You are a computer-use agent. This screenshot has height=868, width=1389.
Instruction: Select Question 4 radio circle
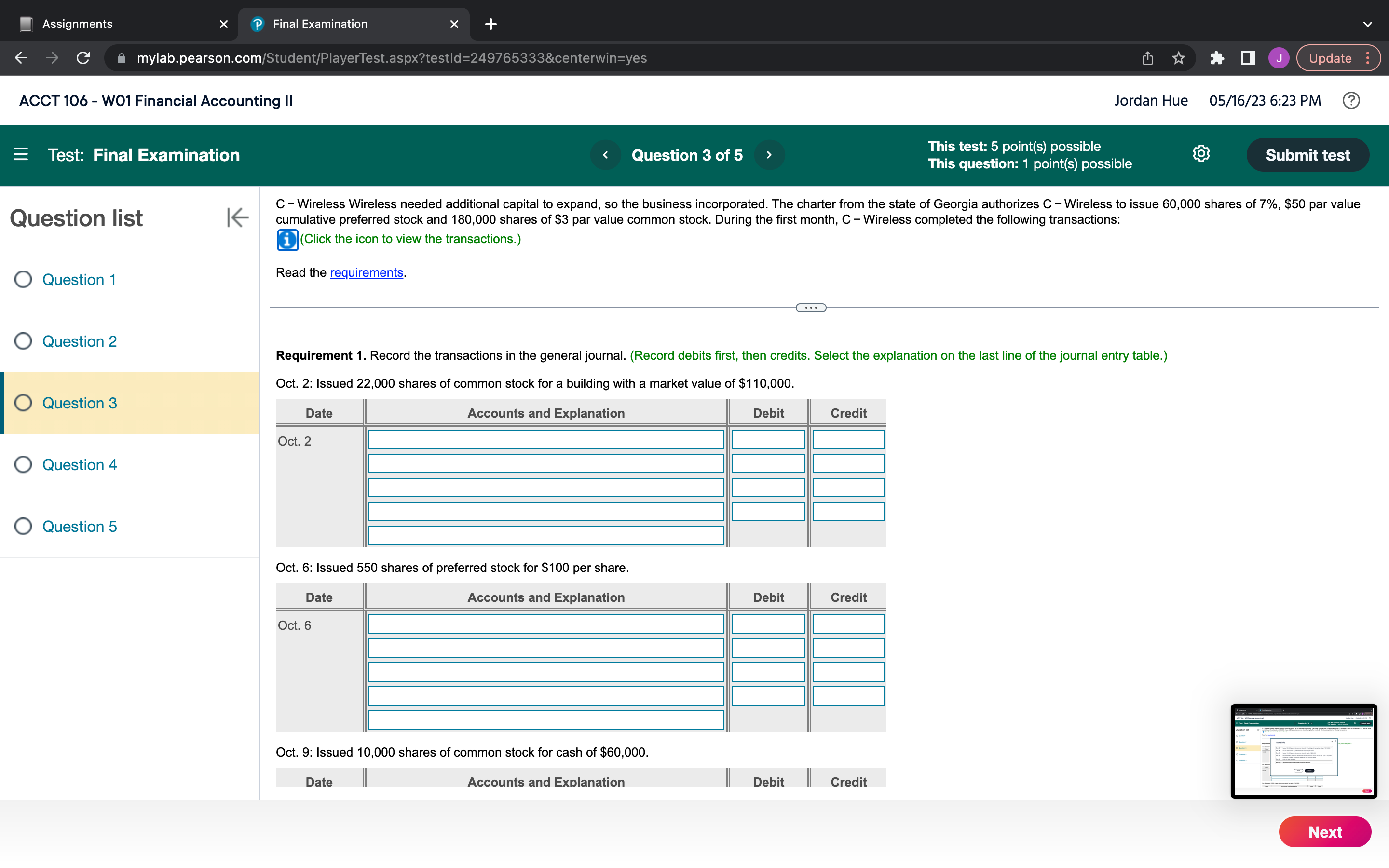[23, 464]
